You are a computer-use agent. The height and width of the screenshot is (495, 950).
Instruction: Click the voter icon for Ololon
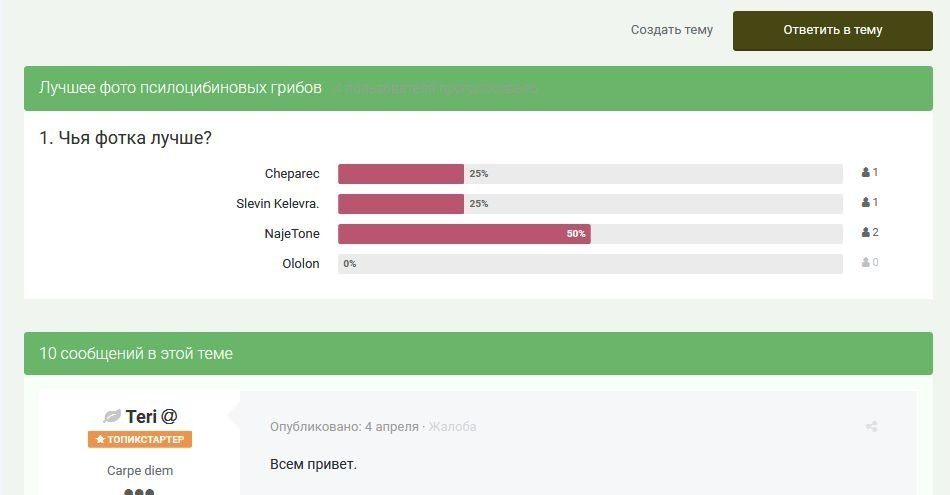pos(870,262)
